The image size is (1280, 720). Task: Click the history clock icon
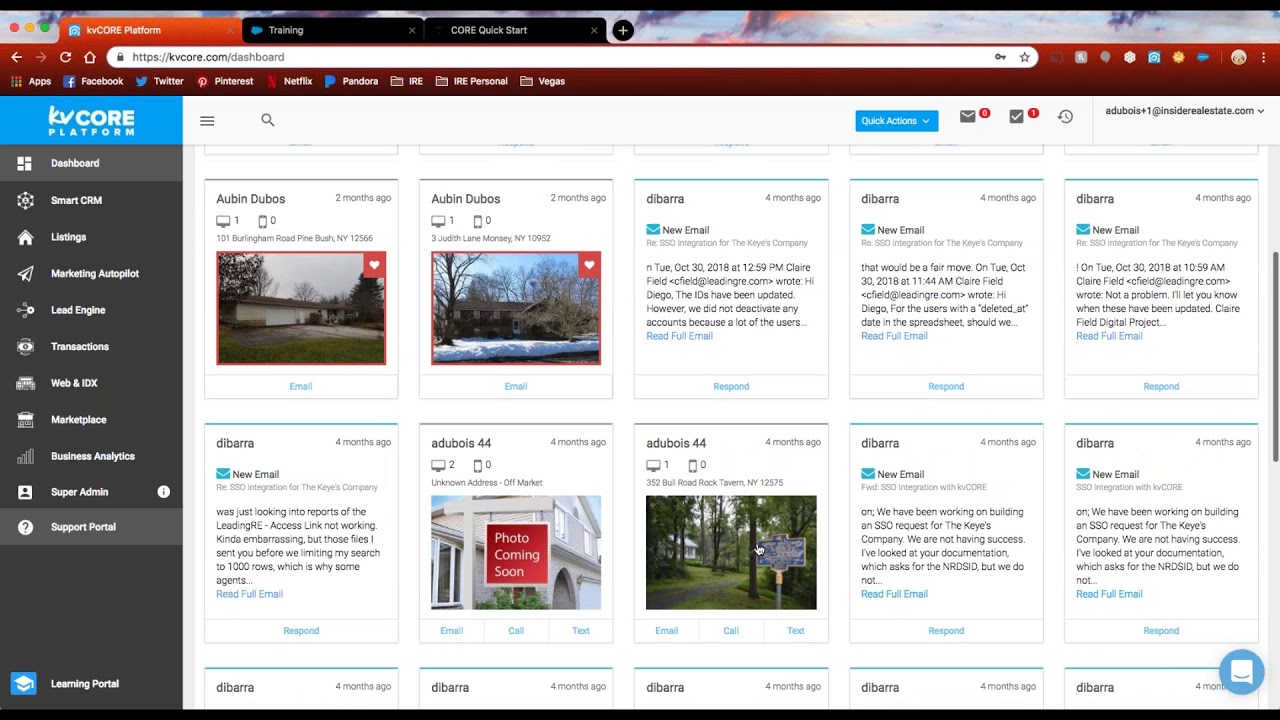point(1065,117)
